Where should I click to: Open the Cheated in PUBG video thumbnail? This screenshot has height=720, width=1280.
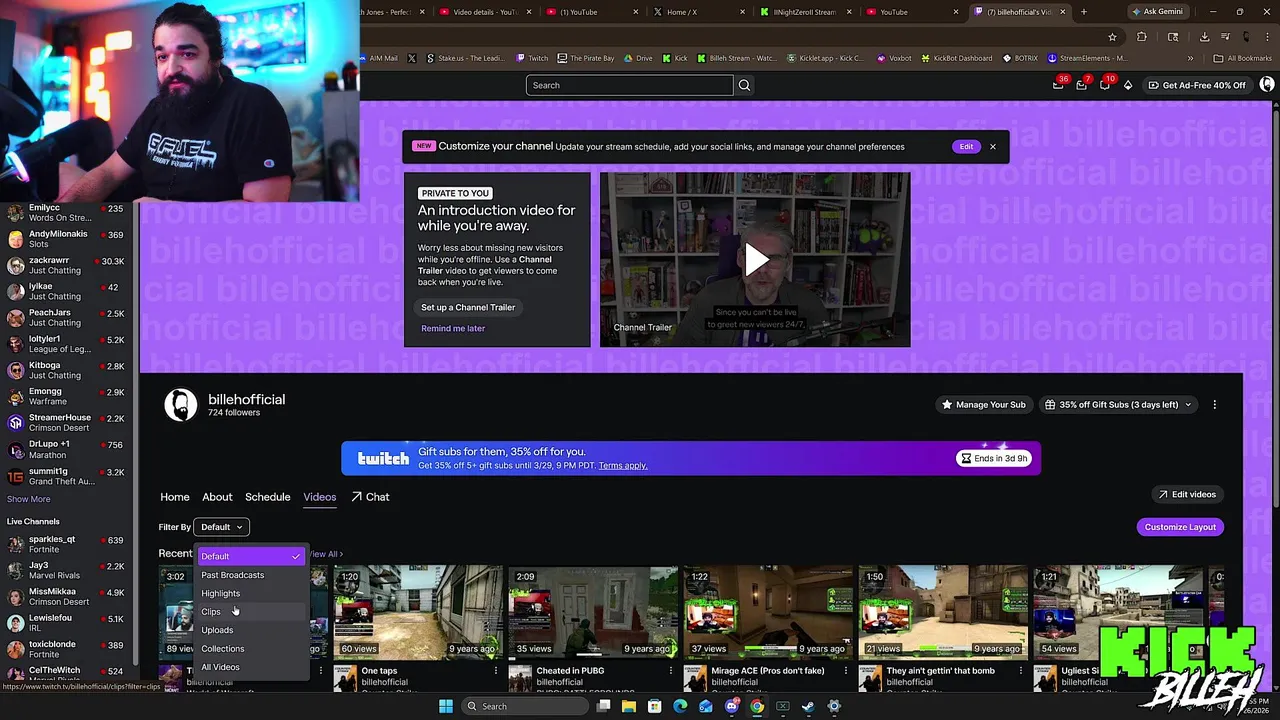pyautogui.click(x=593, y=612)
